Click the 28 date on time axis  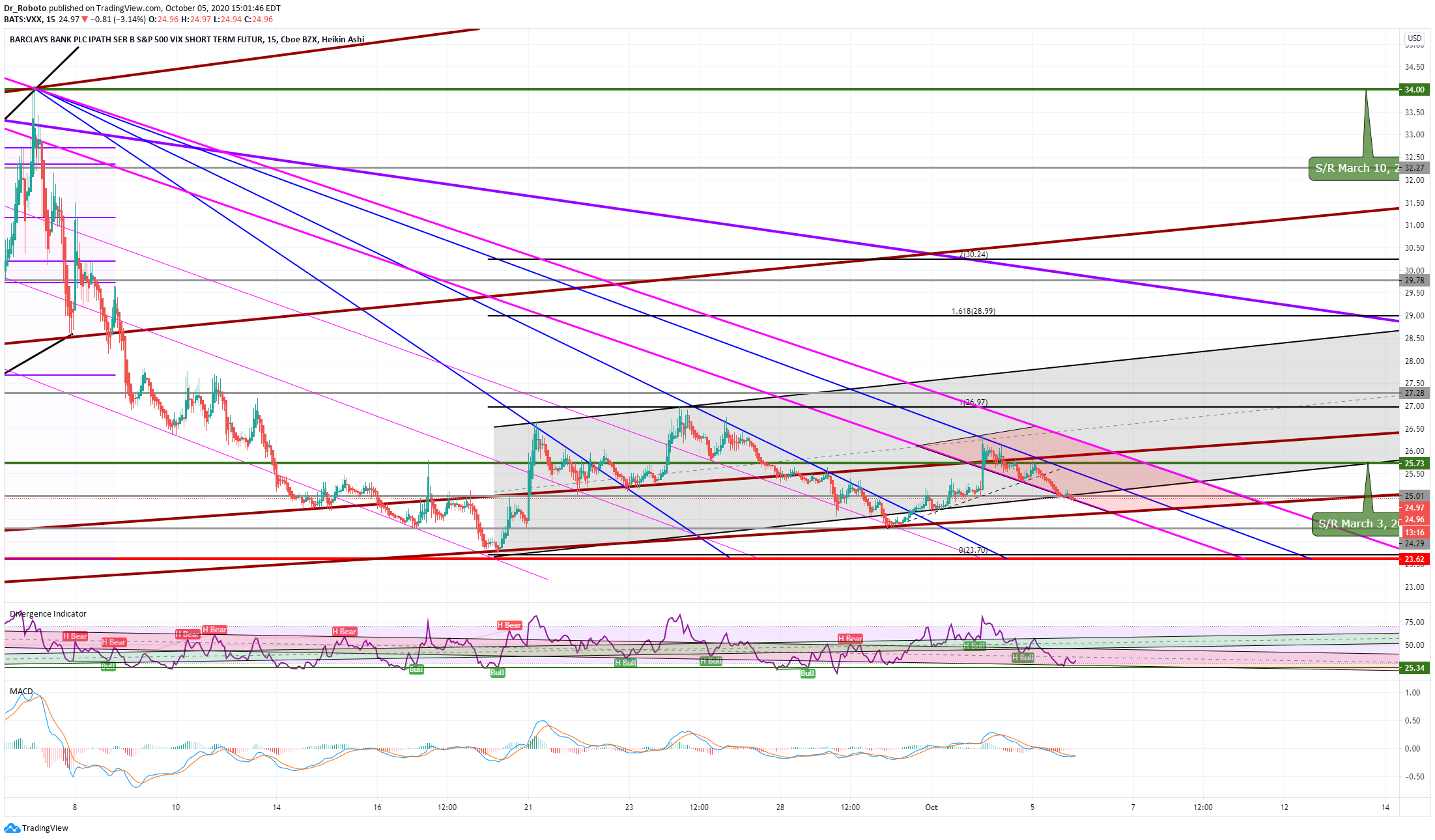[780, 807]
